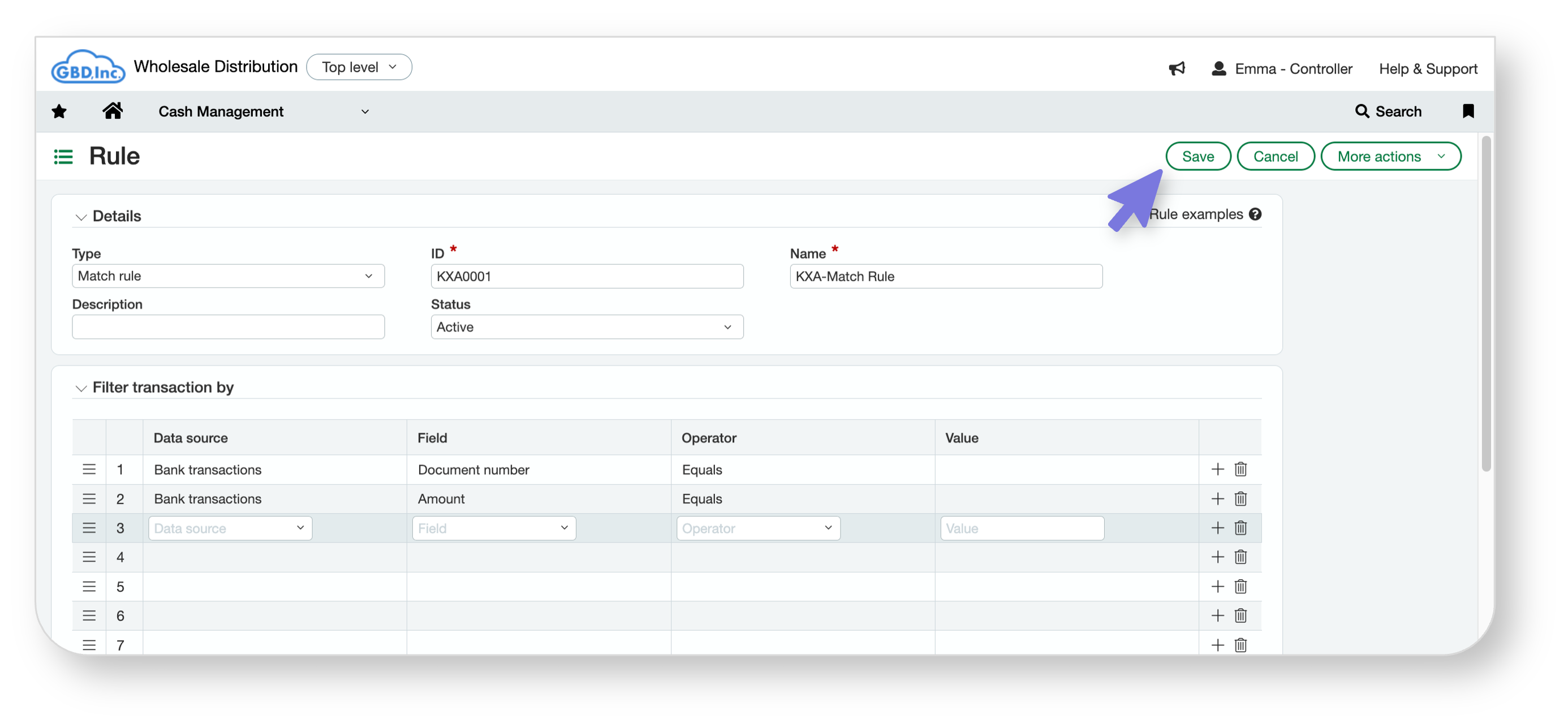The width and height of the screenshot is (1568, 728).
Task: Delete row 1 with trash icon
Action: click(1240, 469)
